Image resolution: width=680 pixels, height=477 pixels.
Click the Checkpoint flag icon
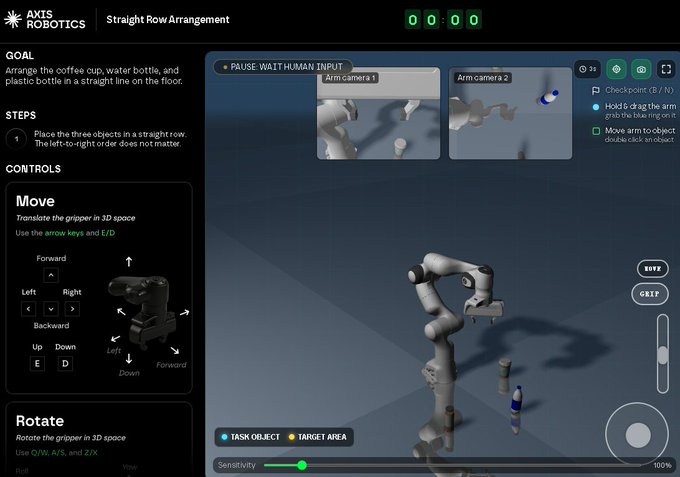[596, 90]
